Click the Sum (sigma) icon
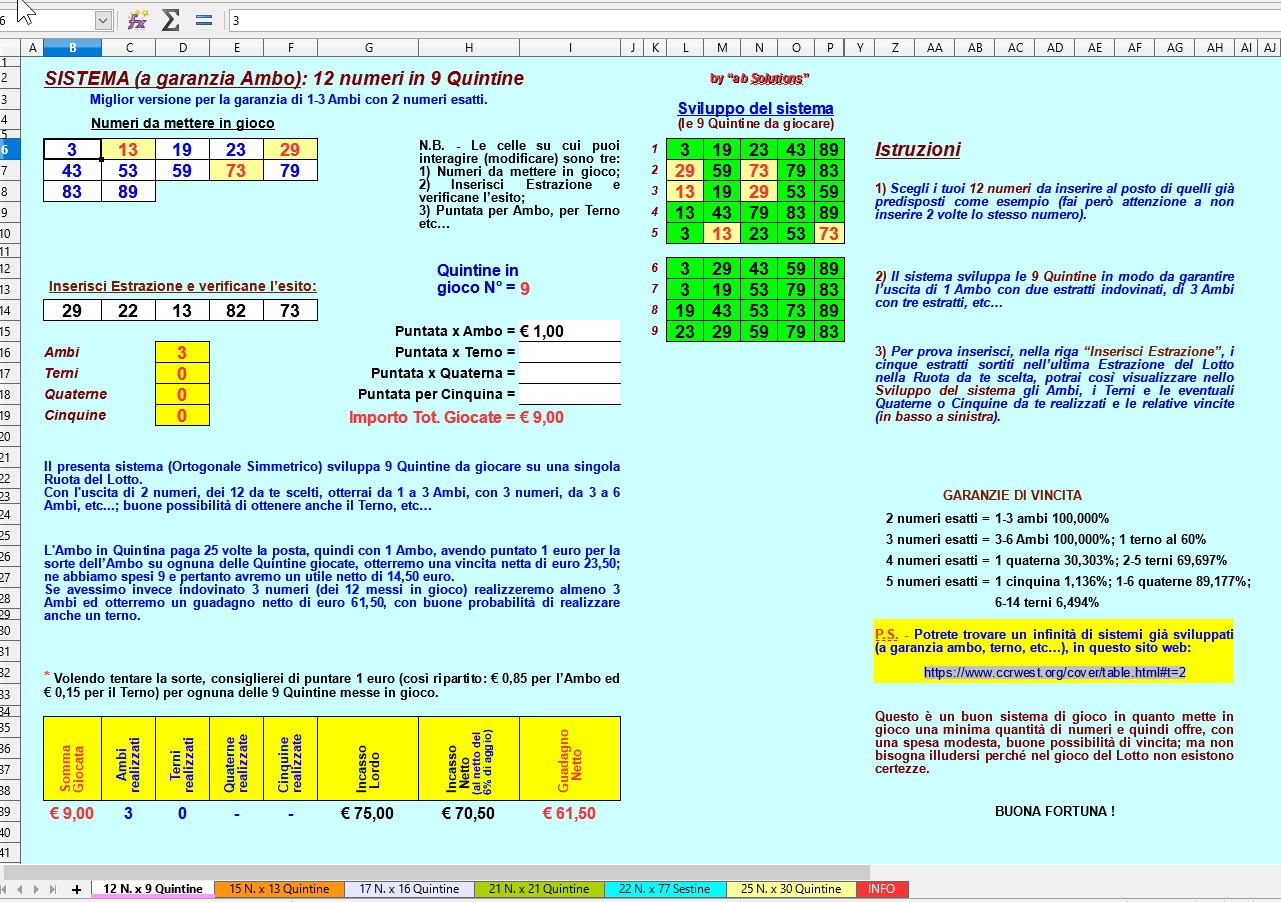This screenshot has height=902, width=1281. click(x=171, y=20)
